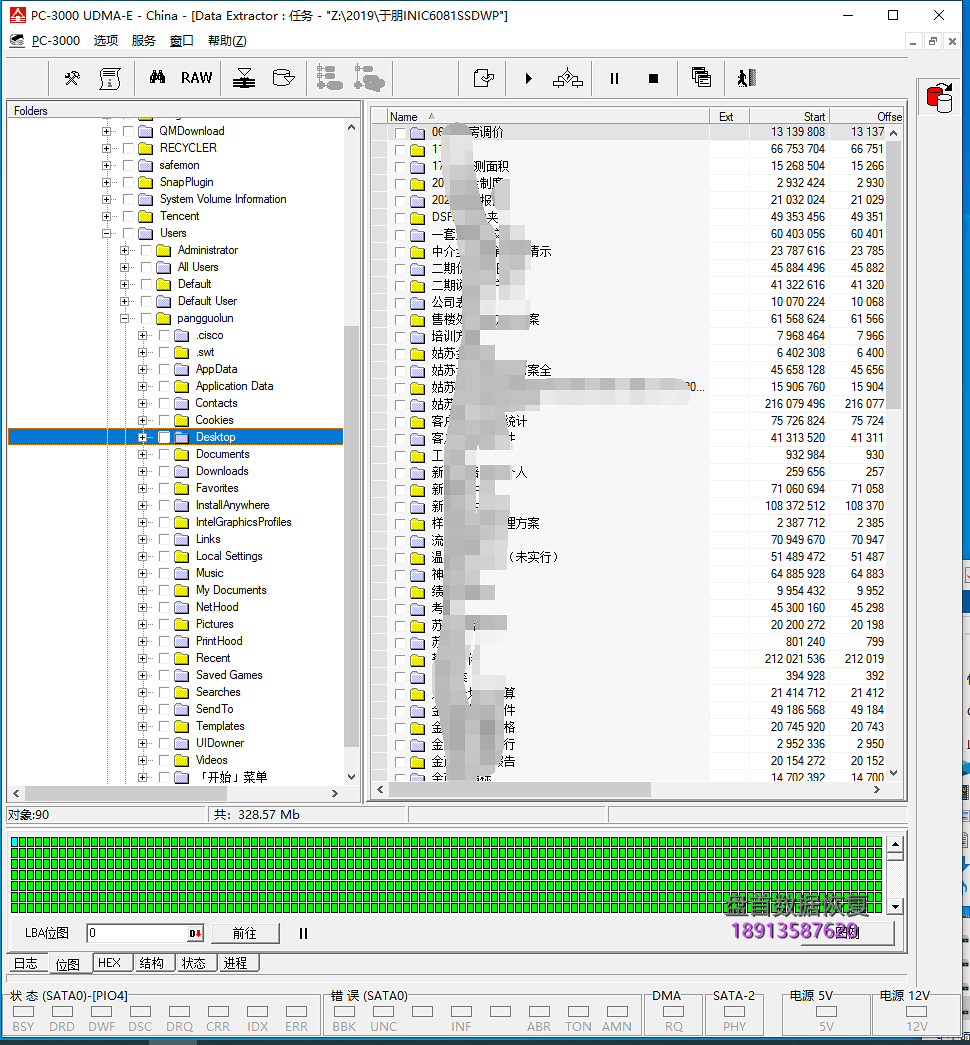Select the Templates folder in tree

(x=220, y=726)
